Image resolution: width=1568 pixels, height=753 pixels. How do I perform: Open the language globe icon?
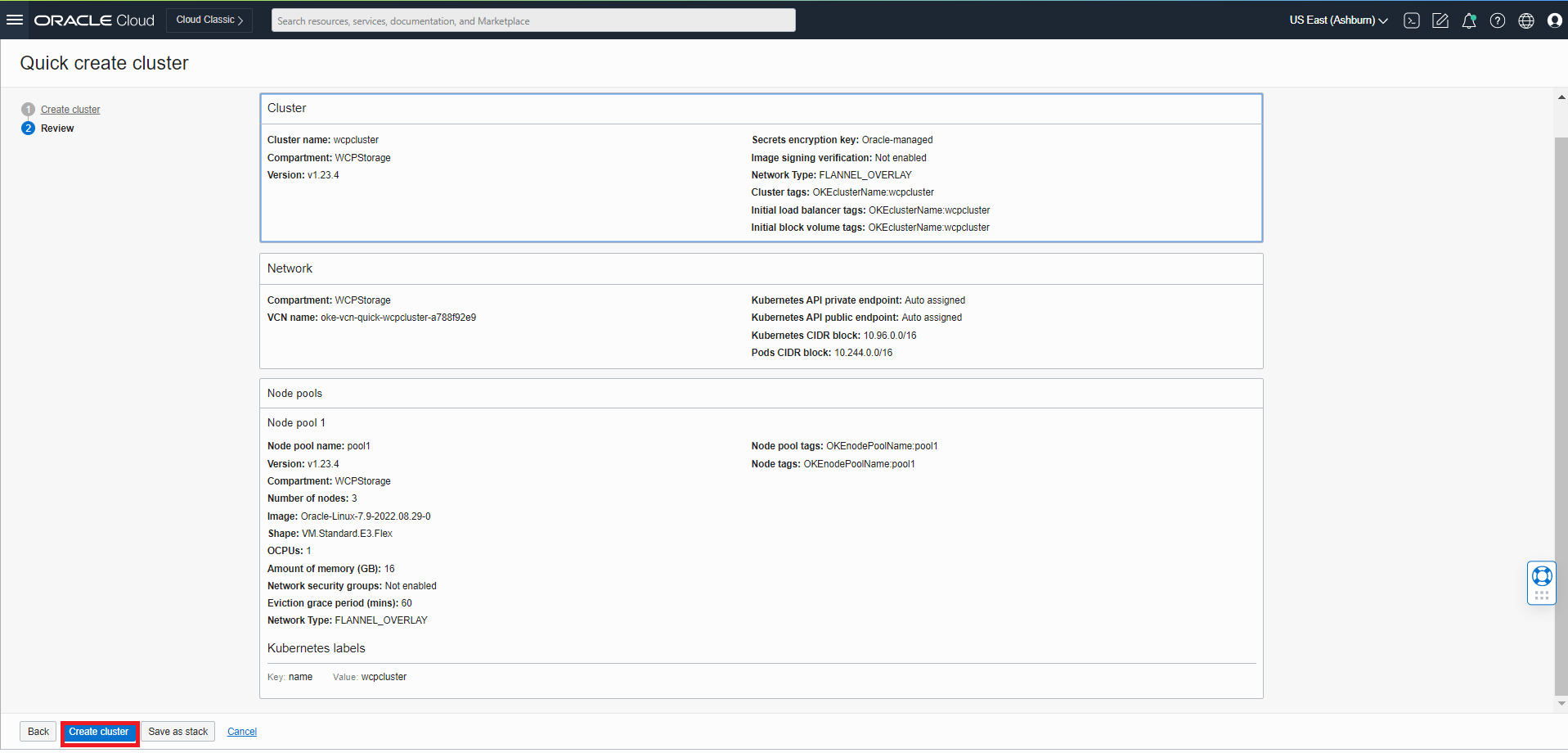click(1526, 20)
